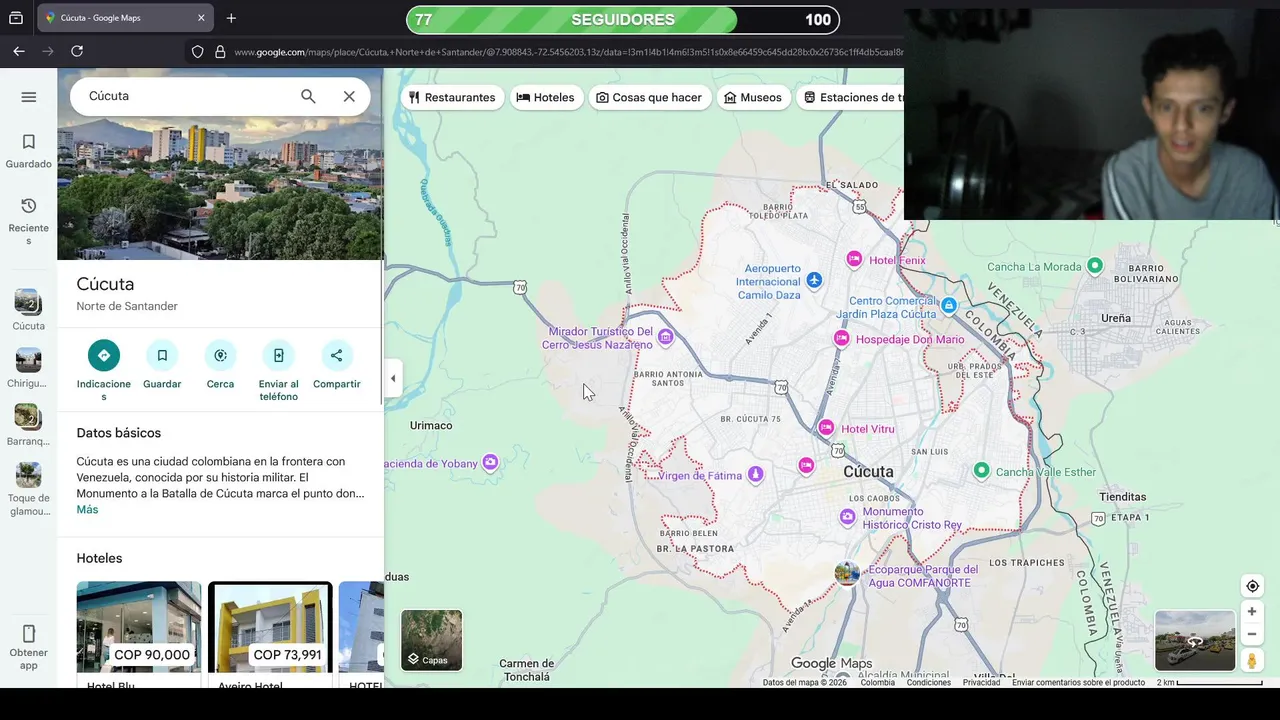This screenshot has width=1280, height=720.
Task: Open recent place Cúcuta thumbnail
Action: [28, 301]
